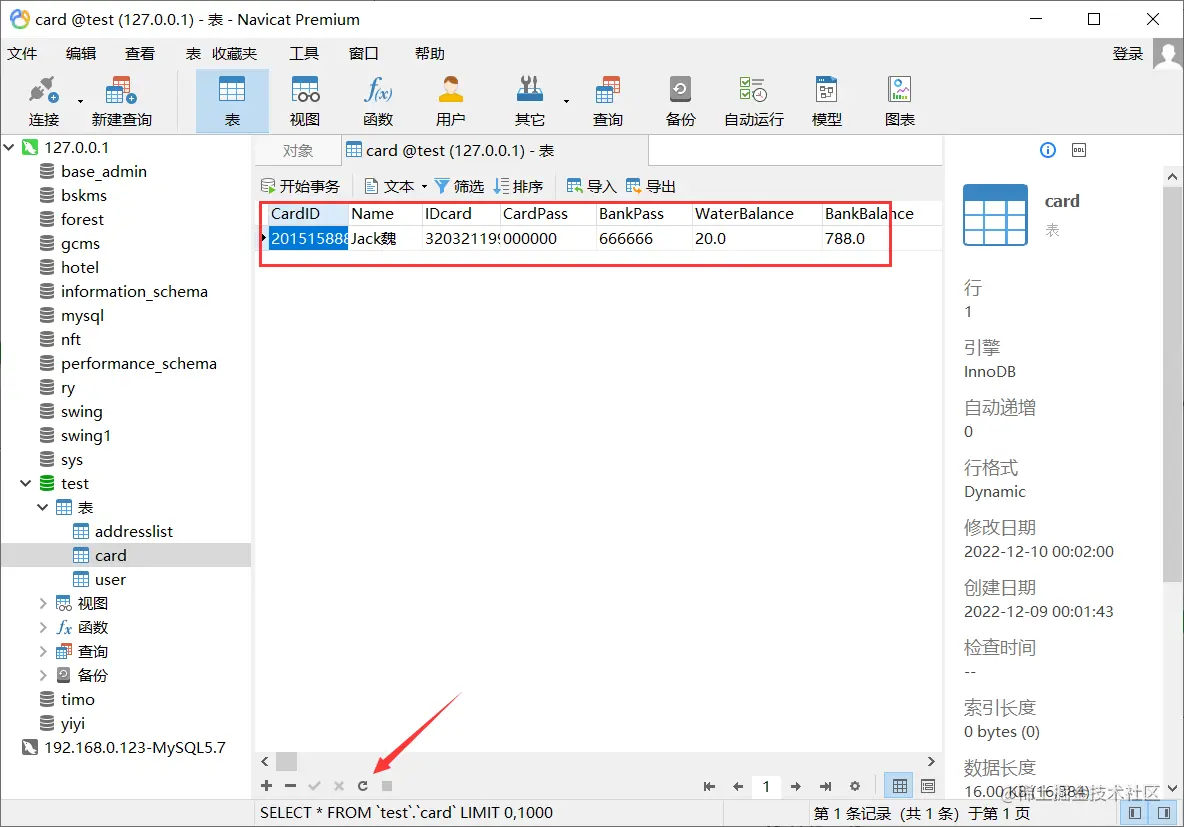Click the BankPass cell 666666
The height and width of the screenshot is (827, 1184).
(644, 239)
